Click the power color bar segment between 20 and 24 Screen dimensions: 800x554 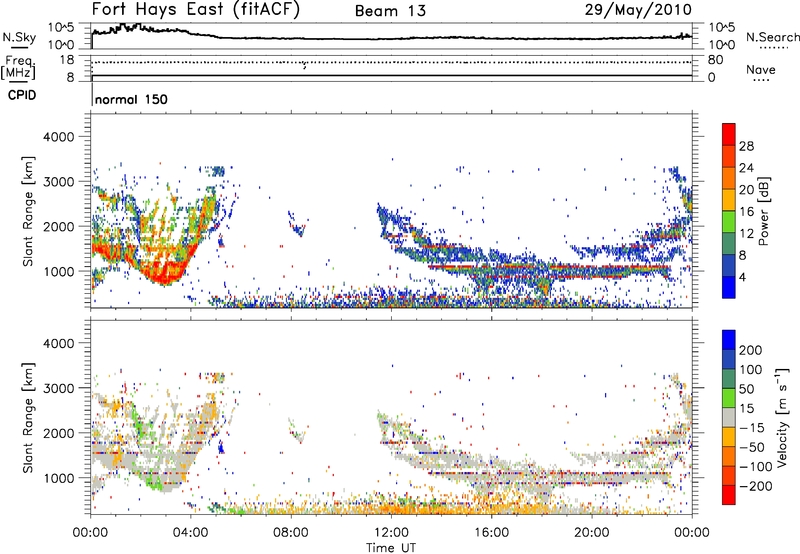tap(729, 178)
